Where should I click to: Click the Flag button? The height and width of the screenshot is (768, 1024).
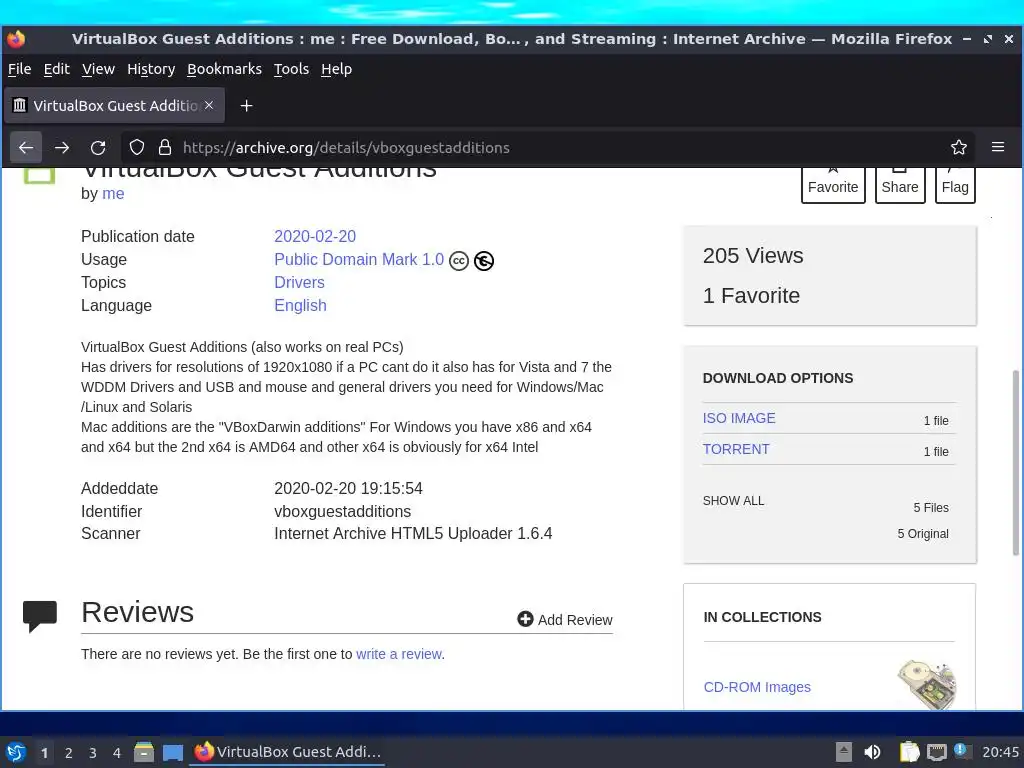pyautogui.click(x=955, y=185)
